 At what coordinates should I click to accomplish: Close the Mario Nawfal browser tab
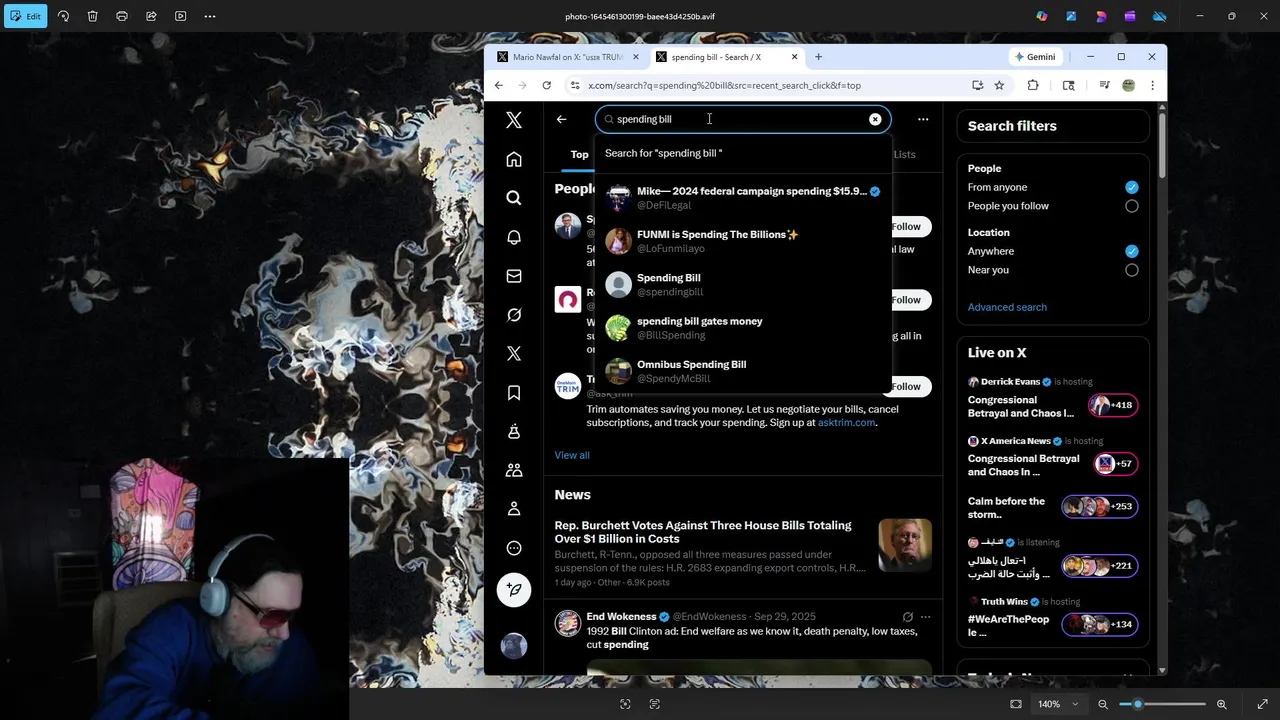(635, 57)
